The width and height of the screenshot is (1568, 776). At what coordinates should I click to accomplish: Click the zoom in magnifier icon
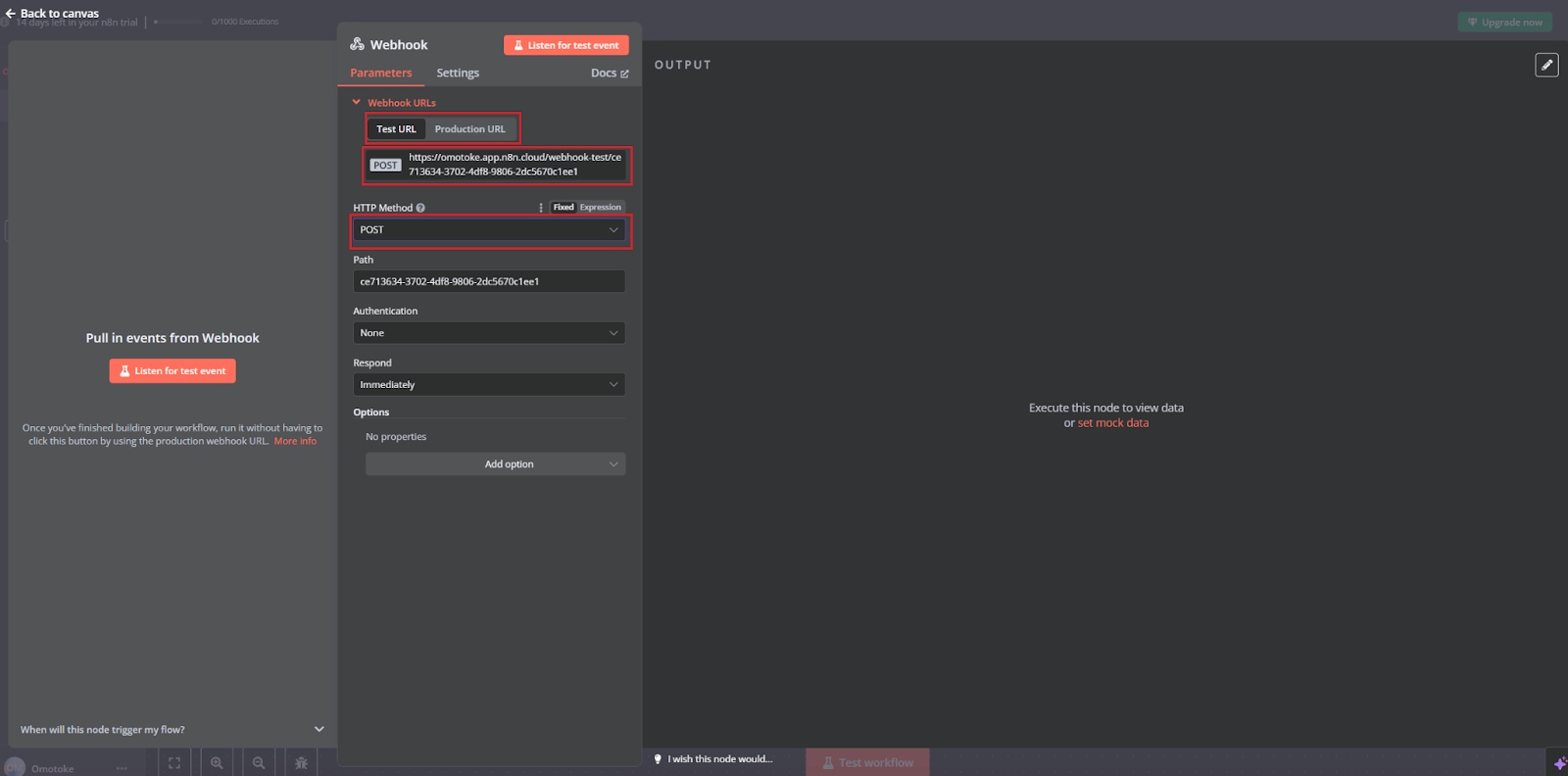pyautogui.click(x=217, y=762)
